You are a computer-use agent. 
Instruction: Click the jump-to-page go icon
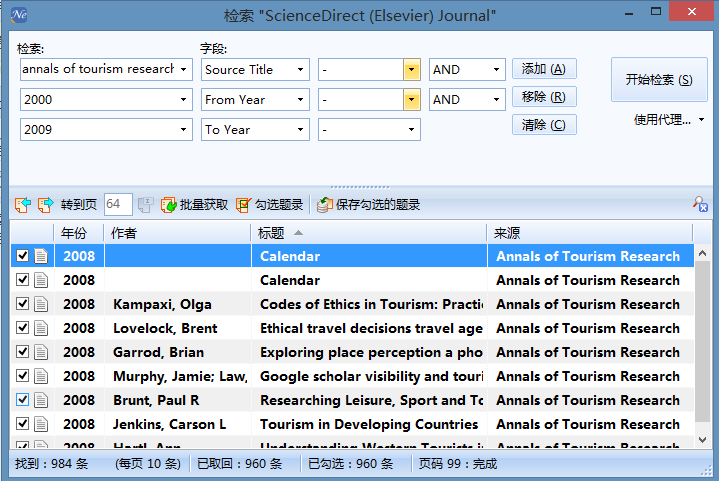click(145, 205)
